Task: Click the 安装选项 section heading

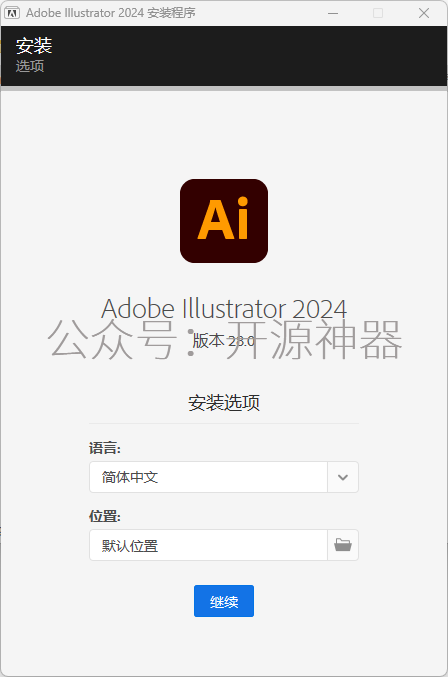Action: click(224, 402)
